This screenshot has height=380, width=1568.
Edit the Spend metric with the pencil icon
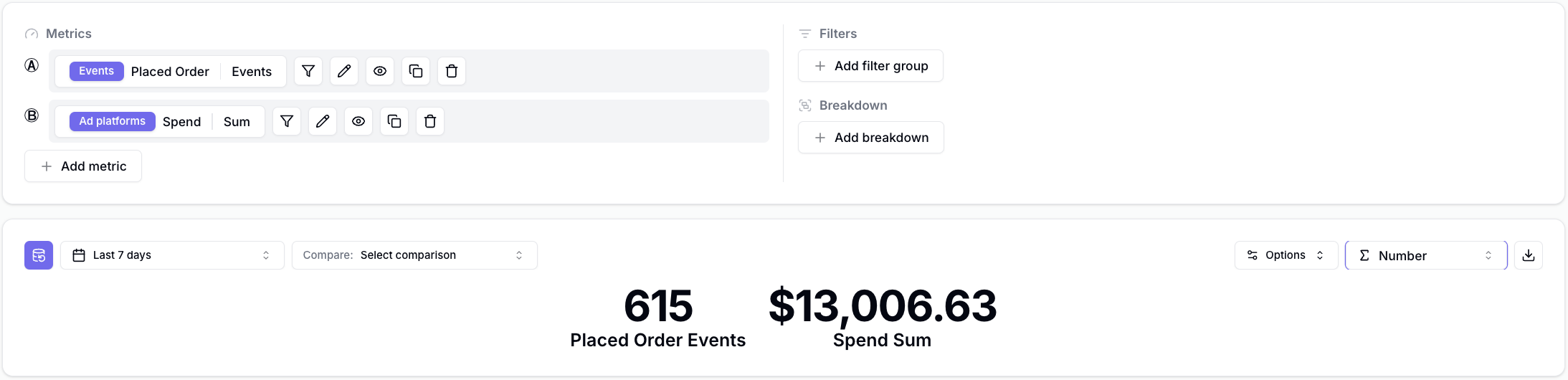(x=323, y=121)
